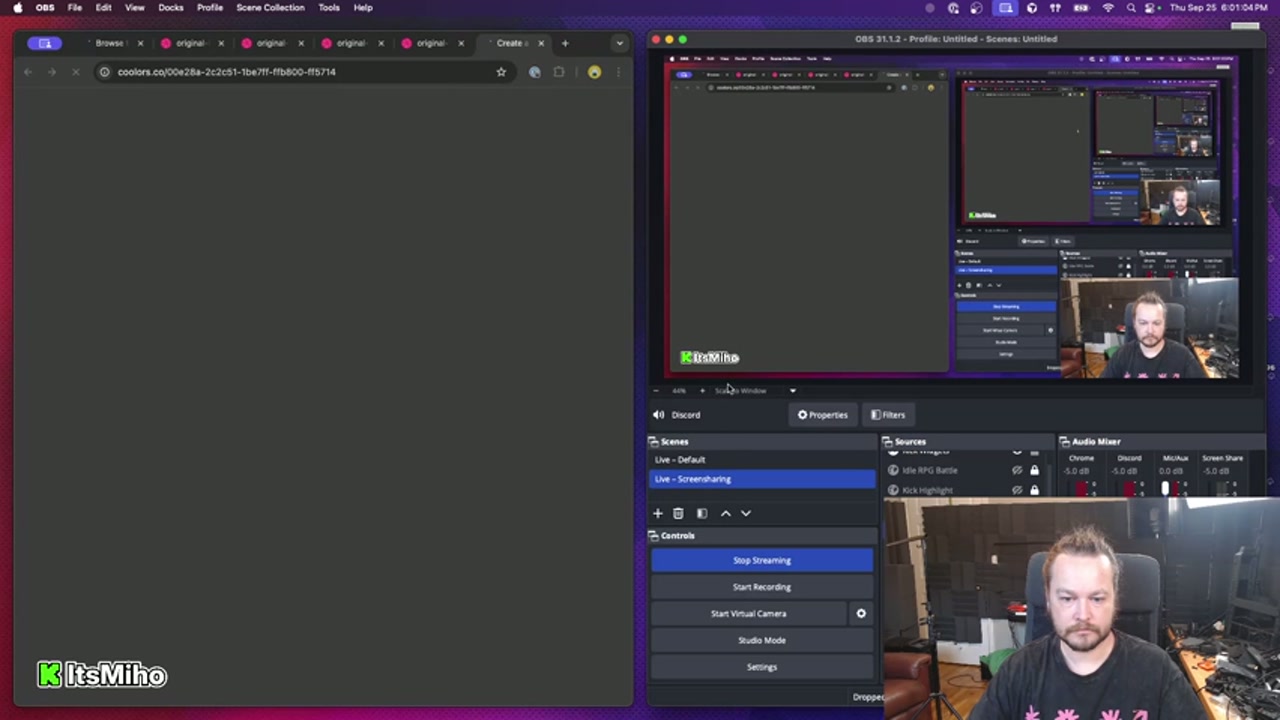Open the preview scaling dropdown arrow
Screen dimensions: 1280x720
793,391
